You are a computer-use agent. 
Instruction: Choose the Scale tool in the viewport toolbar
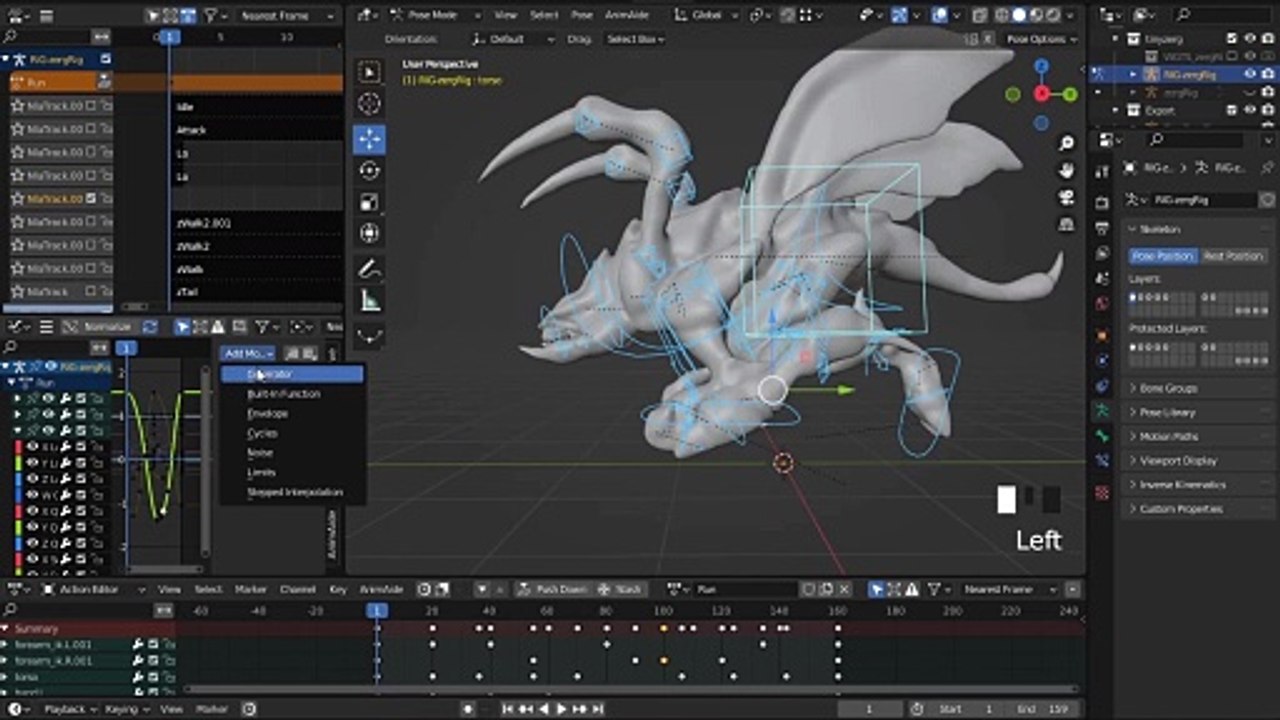pyautogui.click(x=369, y=202)
